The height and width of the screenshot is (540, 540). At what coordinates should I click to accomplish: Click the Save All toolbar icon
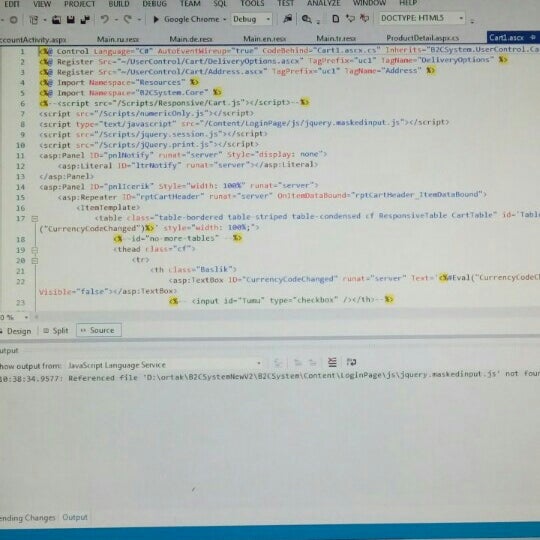[x=85, y=20]
